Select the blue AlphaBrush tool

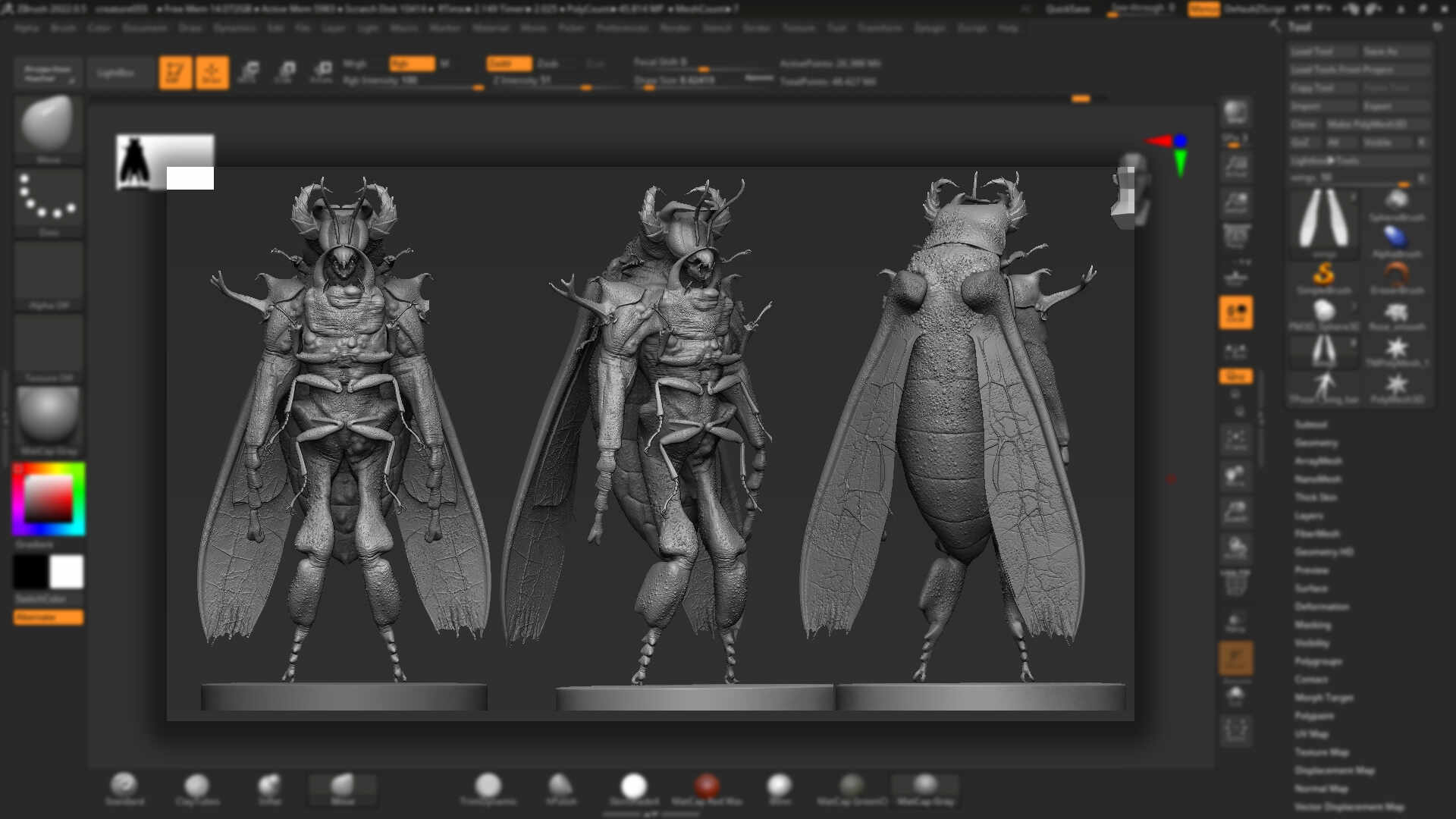1397,241
